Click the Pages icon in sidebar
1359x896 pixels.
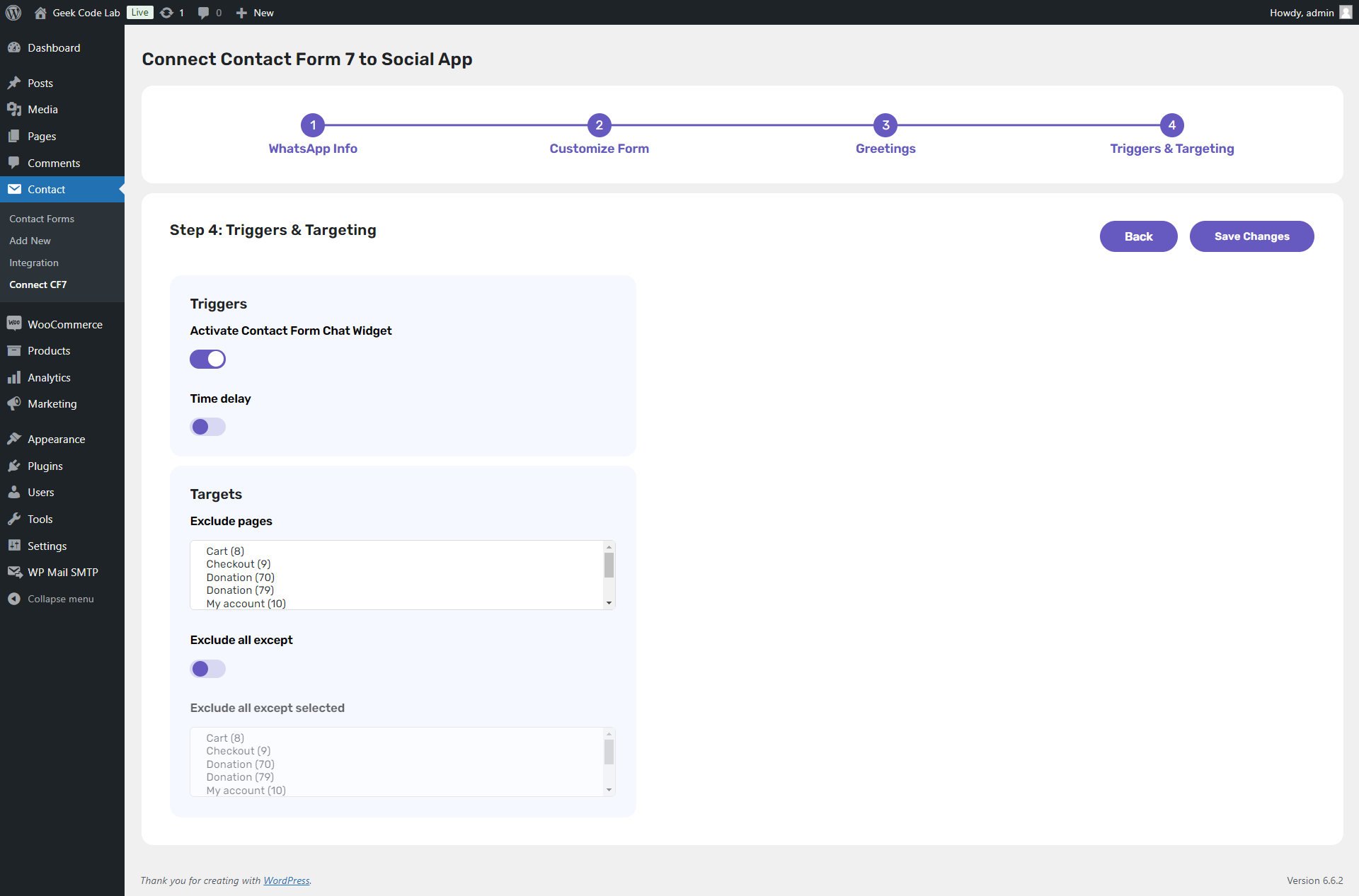[x=14, y=136]
